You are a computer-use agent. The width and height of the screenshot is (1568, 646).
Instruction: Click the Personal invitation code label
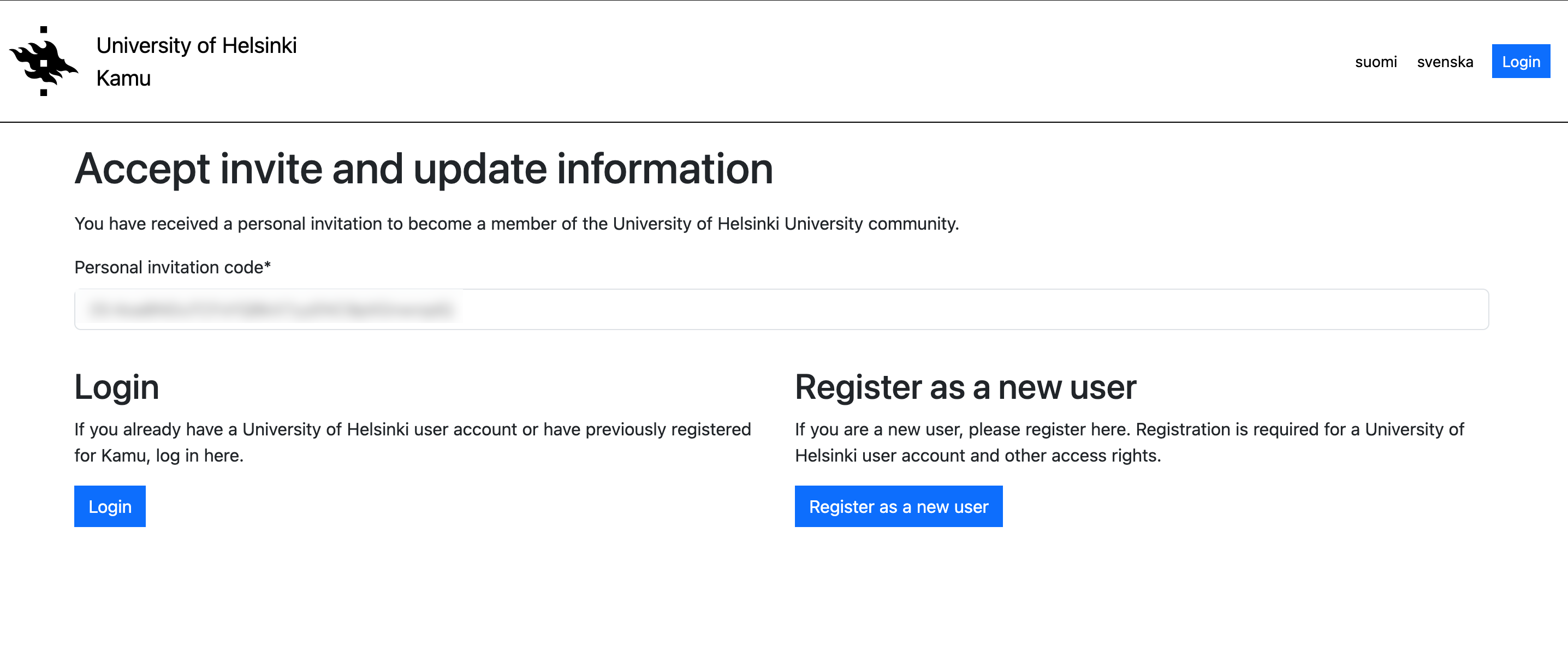coord(173,268)
